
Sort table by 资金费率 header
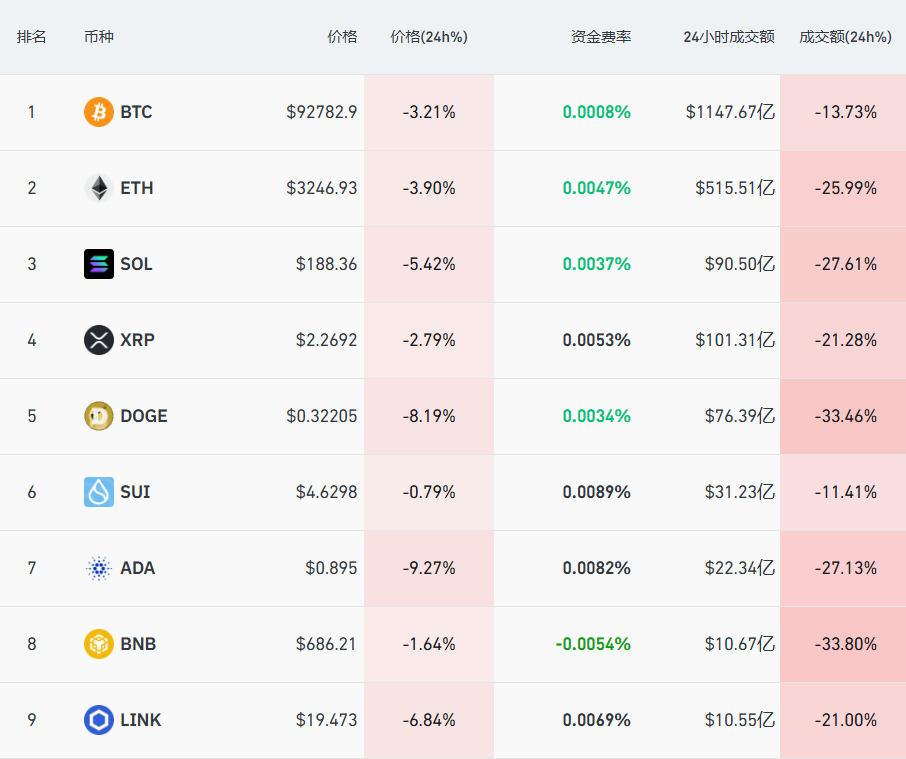[x=600, y=37]
